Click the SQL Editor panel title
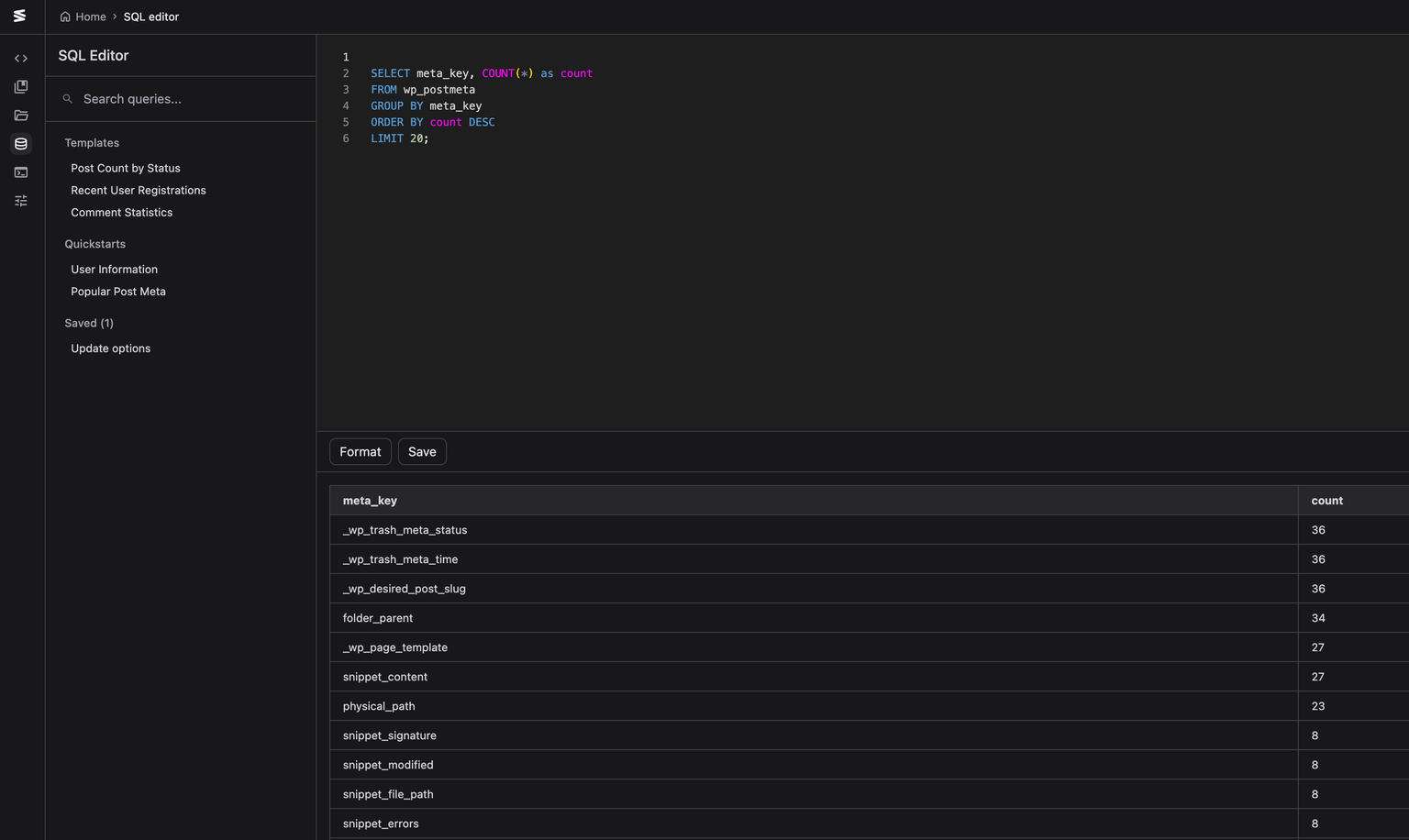The height and width of the screenshot is (840, 1409). click(x=94, y=55)
